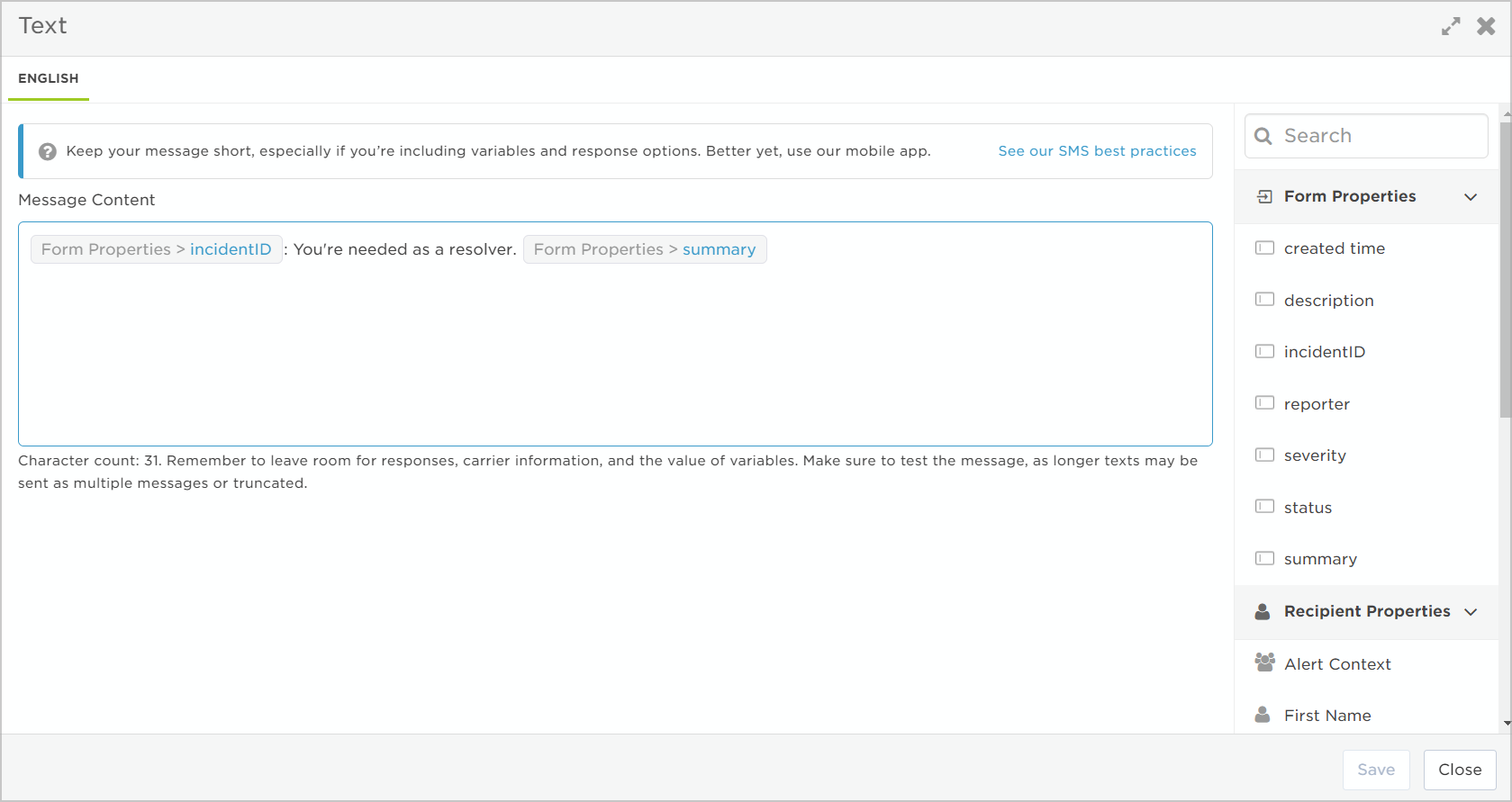
Task: Click the Form Properties section icon
Action: [1265, 196]
